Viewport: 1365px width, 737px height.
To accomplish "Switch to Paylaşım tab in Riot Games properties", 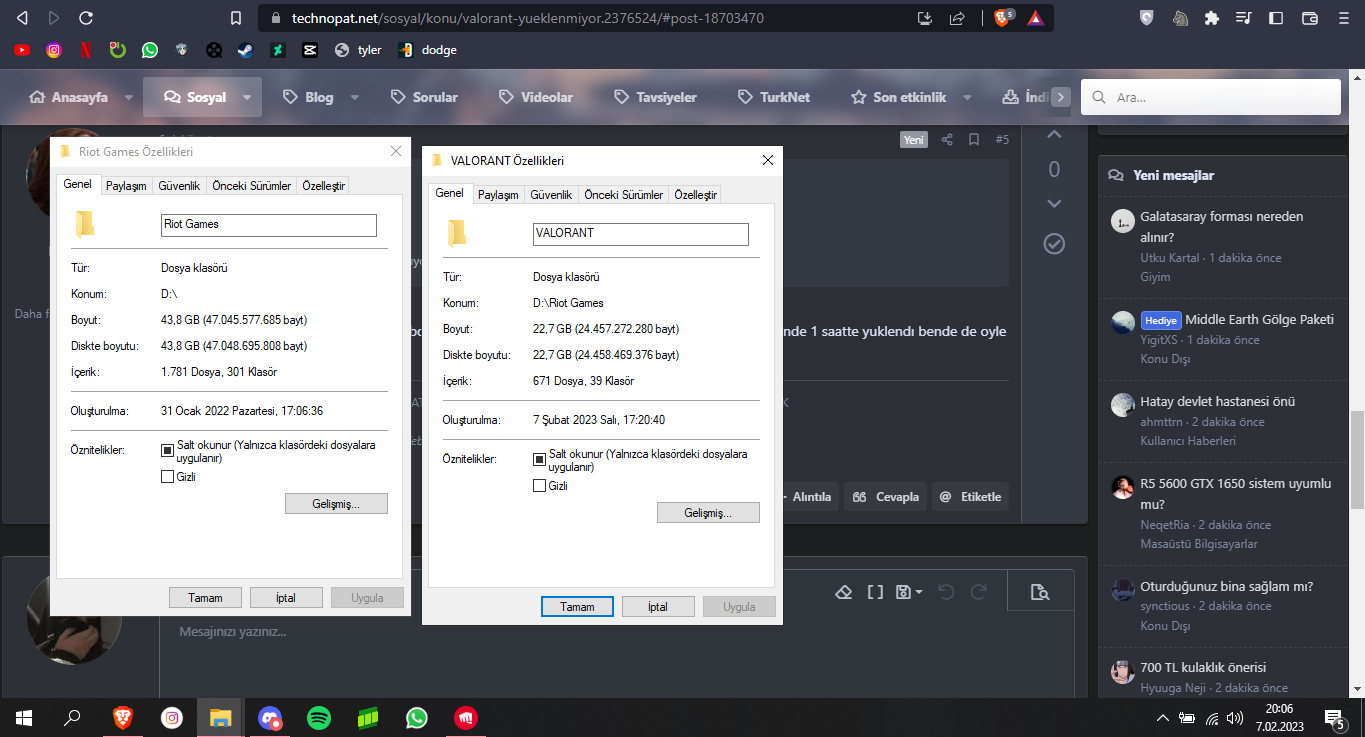I will pyautogui.click(x=127, y=186).
